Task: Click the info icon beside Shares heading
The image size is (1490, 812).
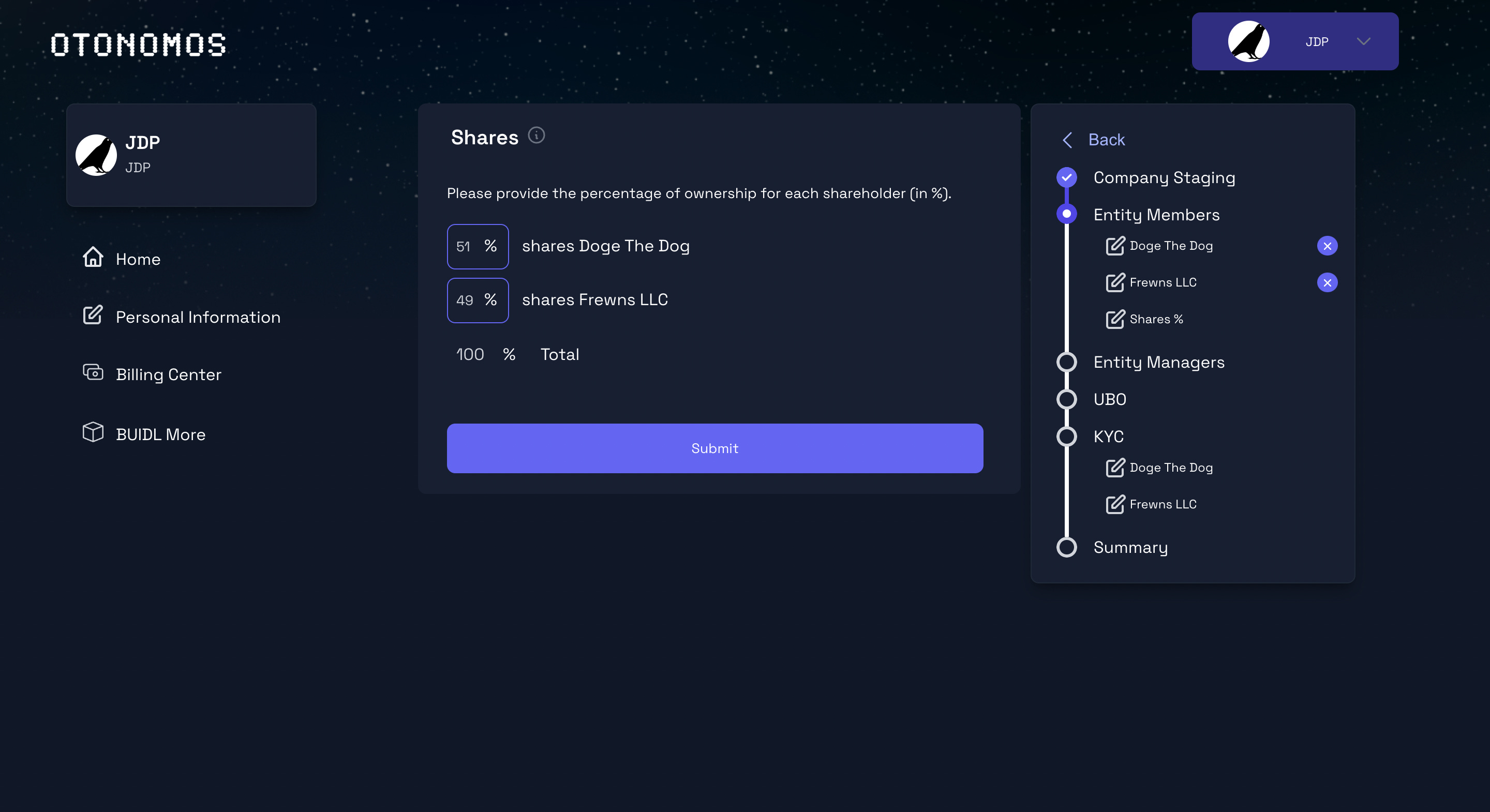Action: [x=536, y=136]
